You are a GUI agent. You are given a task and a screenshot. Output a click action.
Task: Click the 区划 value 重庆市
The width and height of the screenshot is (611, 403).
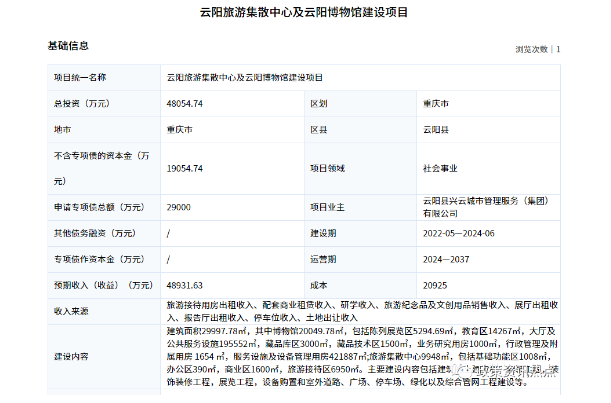(436, 103)
